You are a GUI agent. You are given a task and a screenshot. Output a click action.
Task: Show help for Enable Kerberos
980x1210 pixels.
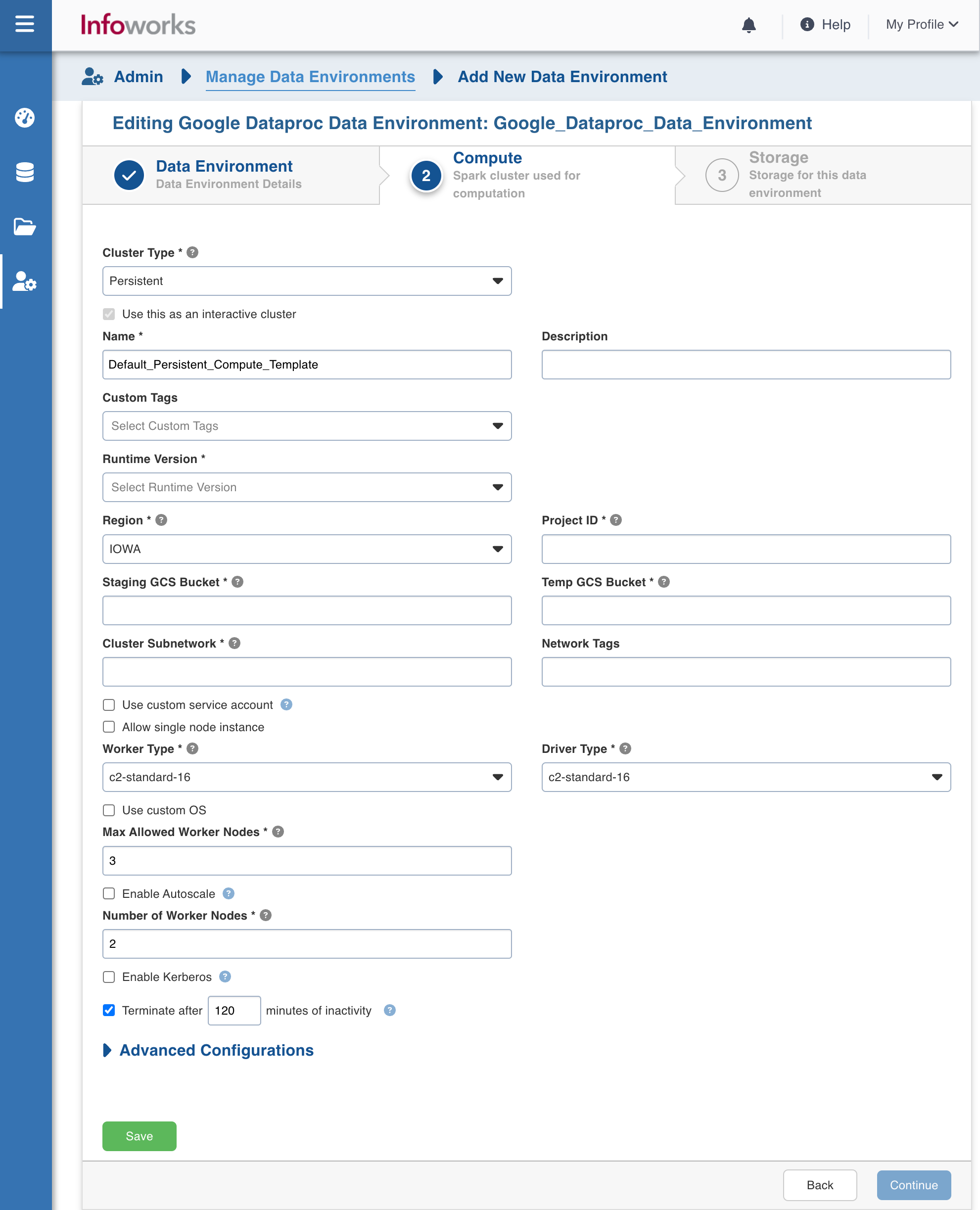coord(225,977)
